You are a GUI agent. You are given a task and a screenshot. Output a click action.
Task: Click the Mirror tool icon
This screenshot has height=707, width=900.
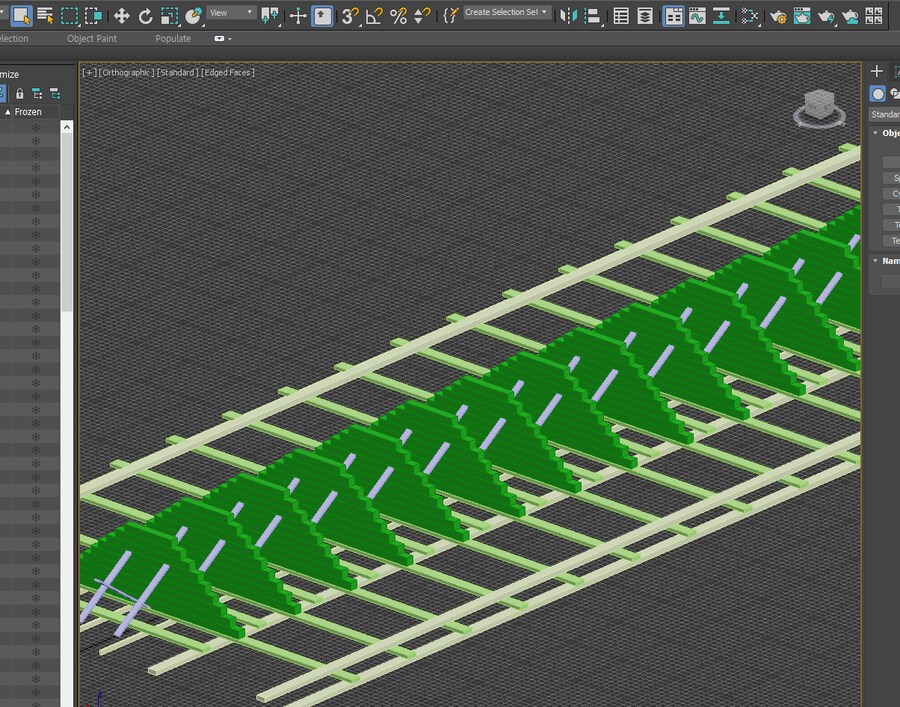pyautogui.click(x=569, y=15)
